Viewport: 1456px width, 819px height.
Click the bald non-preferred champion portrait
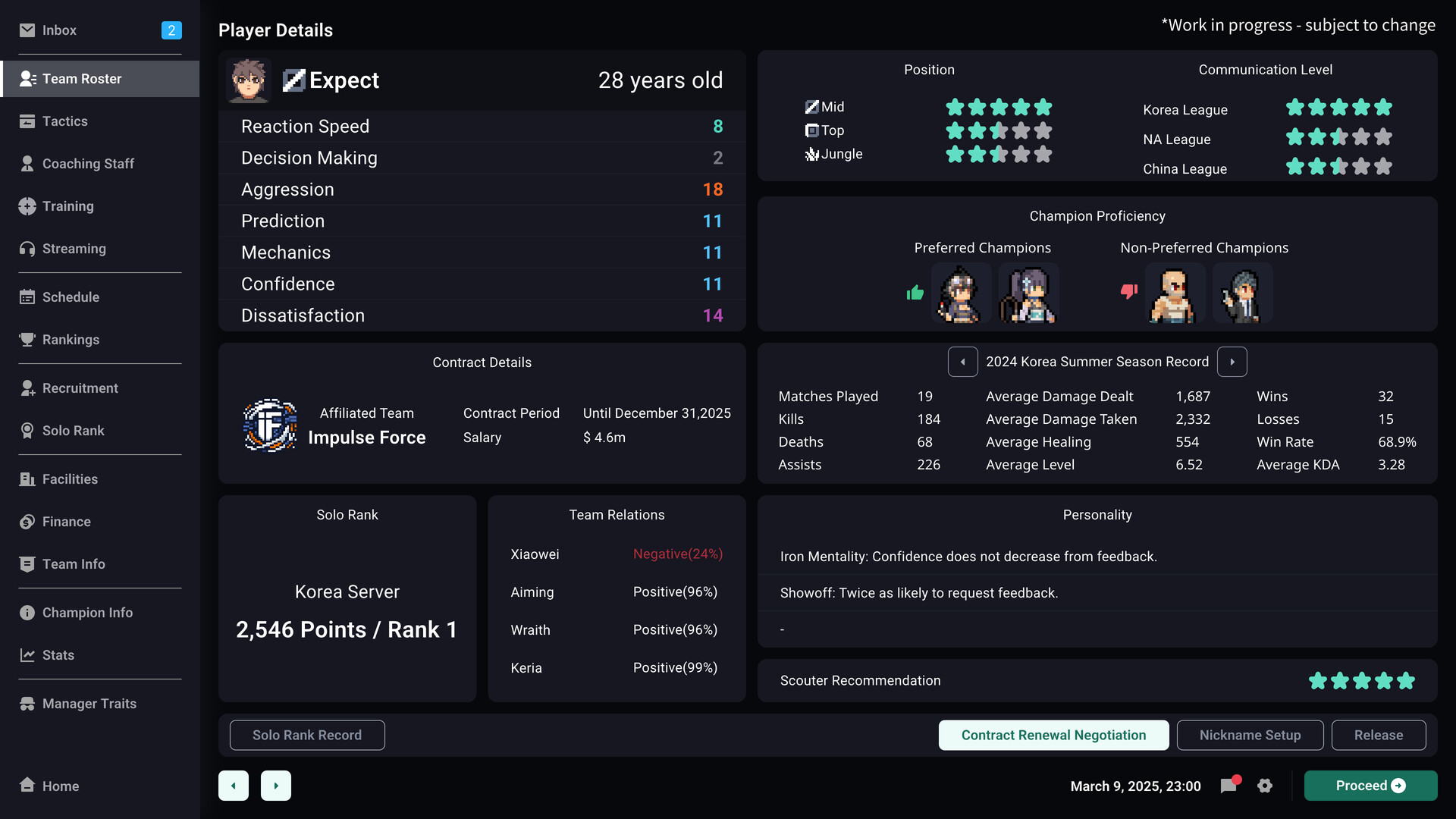pos(1174,293)
